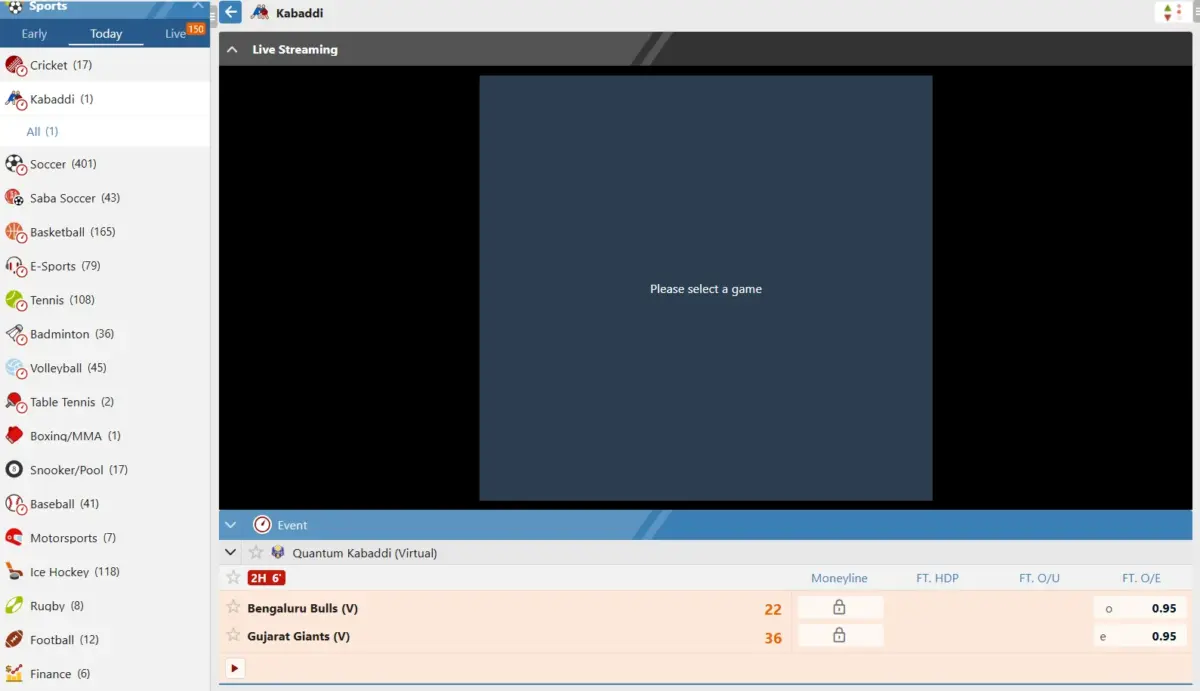
Task: Click the Snooker/Pool eight-ball icon
Action: coord(15,470)
